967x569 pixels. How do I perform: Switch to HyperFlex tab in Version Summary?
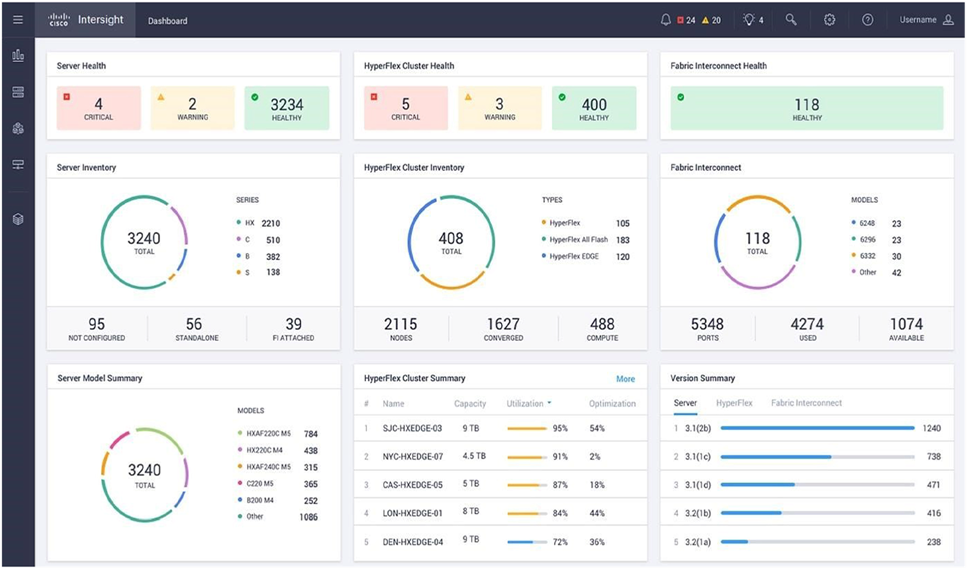point(734,403)
